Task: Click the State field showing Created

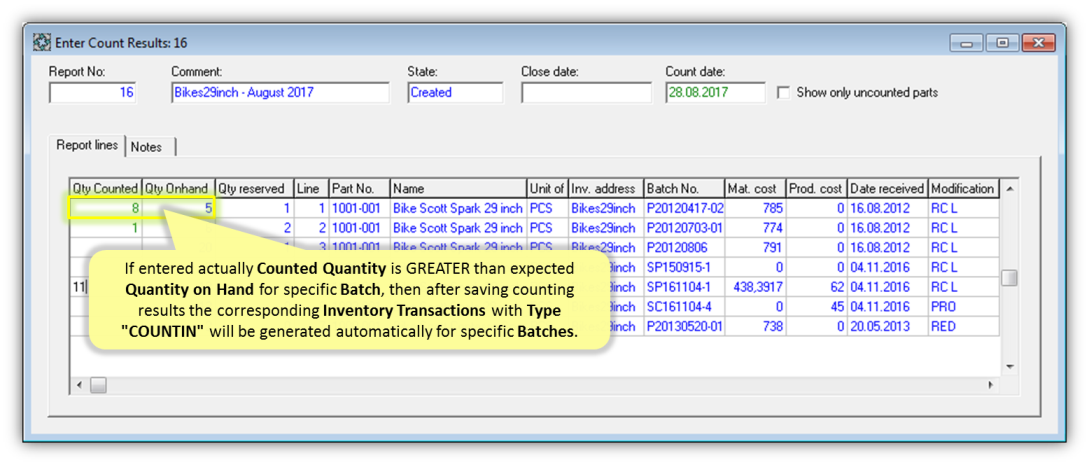Action: click(456, 92)
